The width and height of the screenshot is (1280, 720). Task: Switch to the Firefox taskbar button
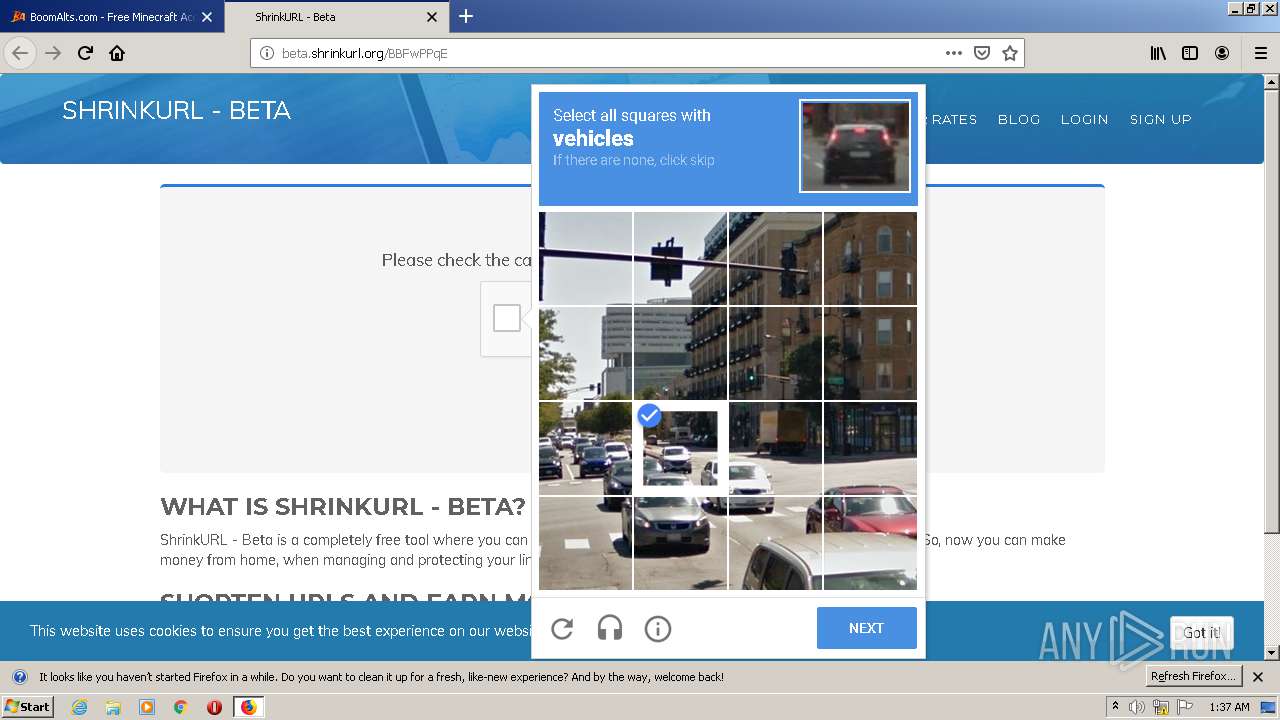click(x=249, y=707)
